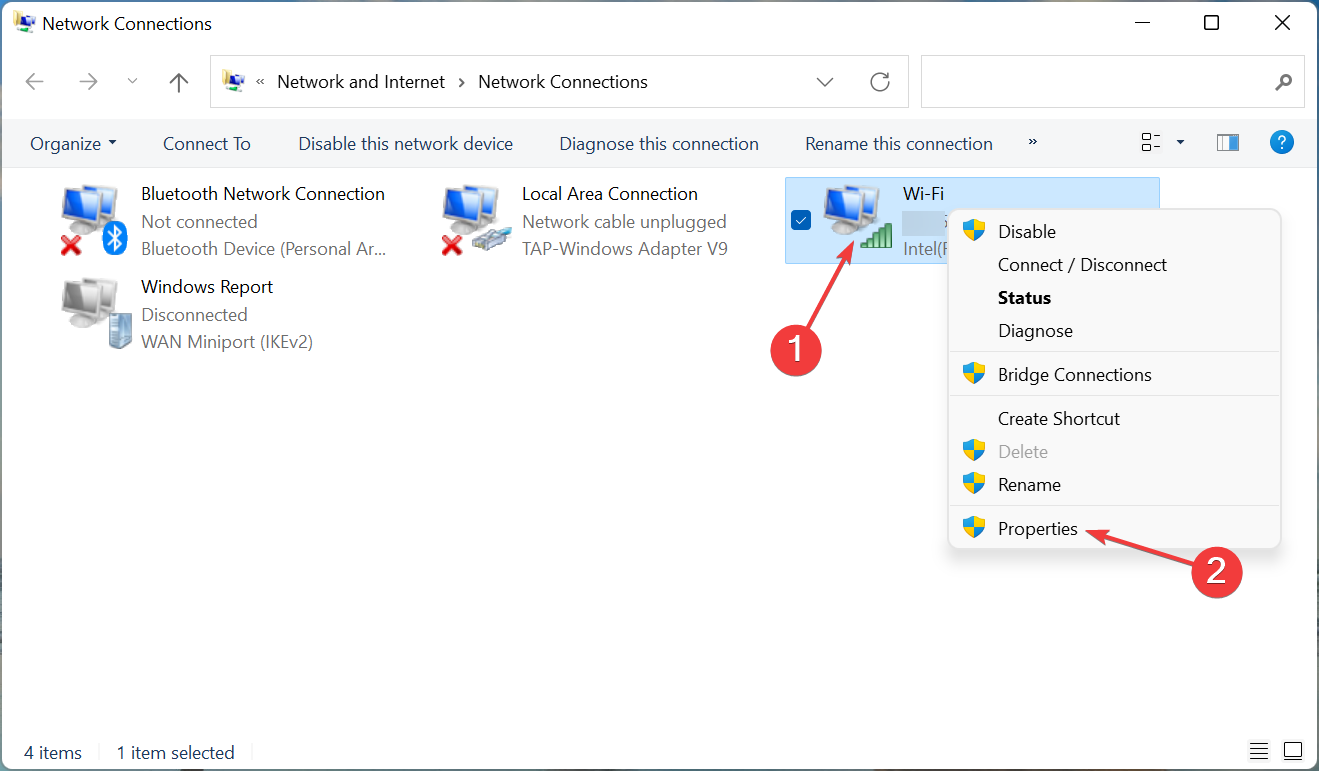The width and height of the screenshot is (1319, 771).
Task: Open the address bar history dropdown
Action: click(x=825, y=82)
